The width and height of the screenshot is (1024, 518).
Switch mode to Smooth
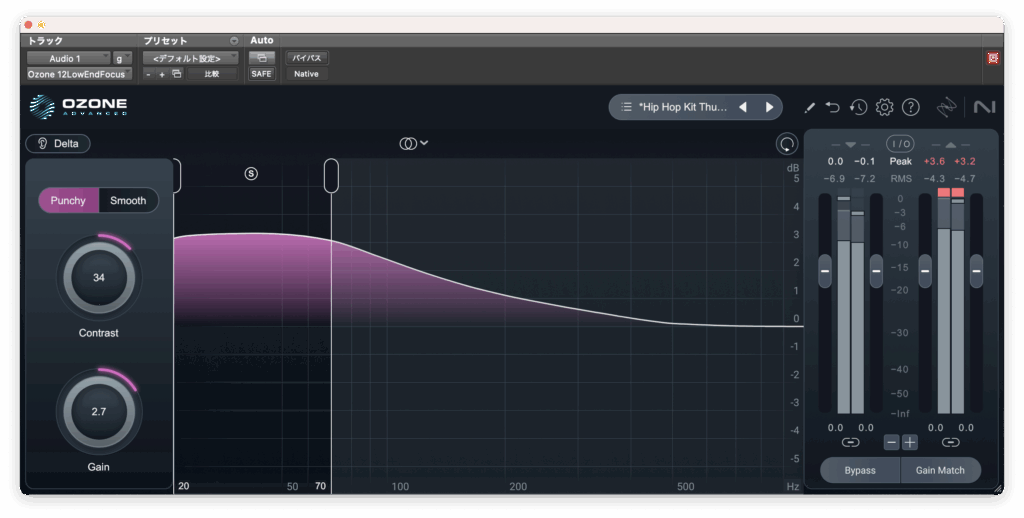tap(128, 201)
